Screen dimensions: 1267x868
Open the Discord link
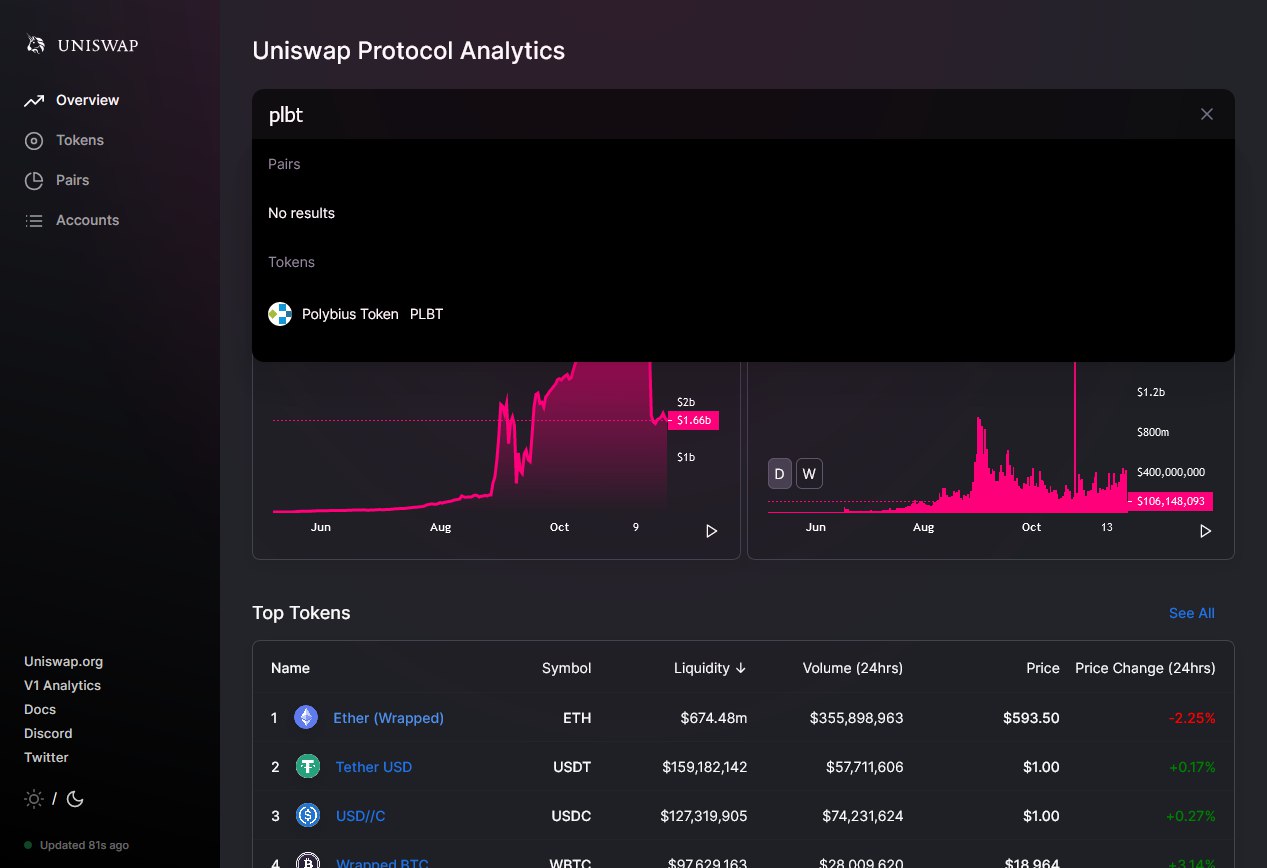[x=48, y=733]
